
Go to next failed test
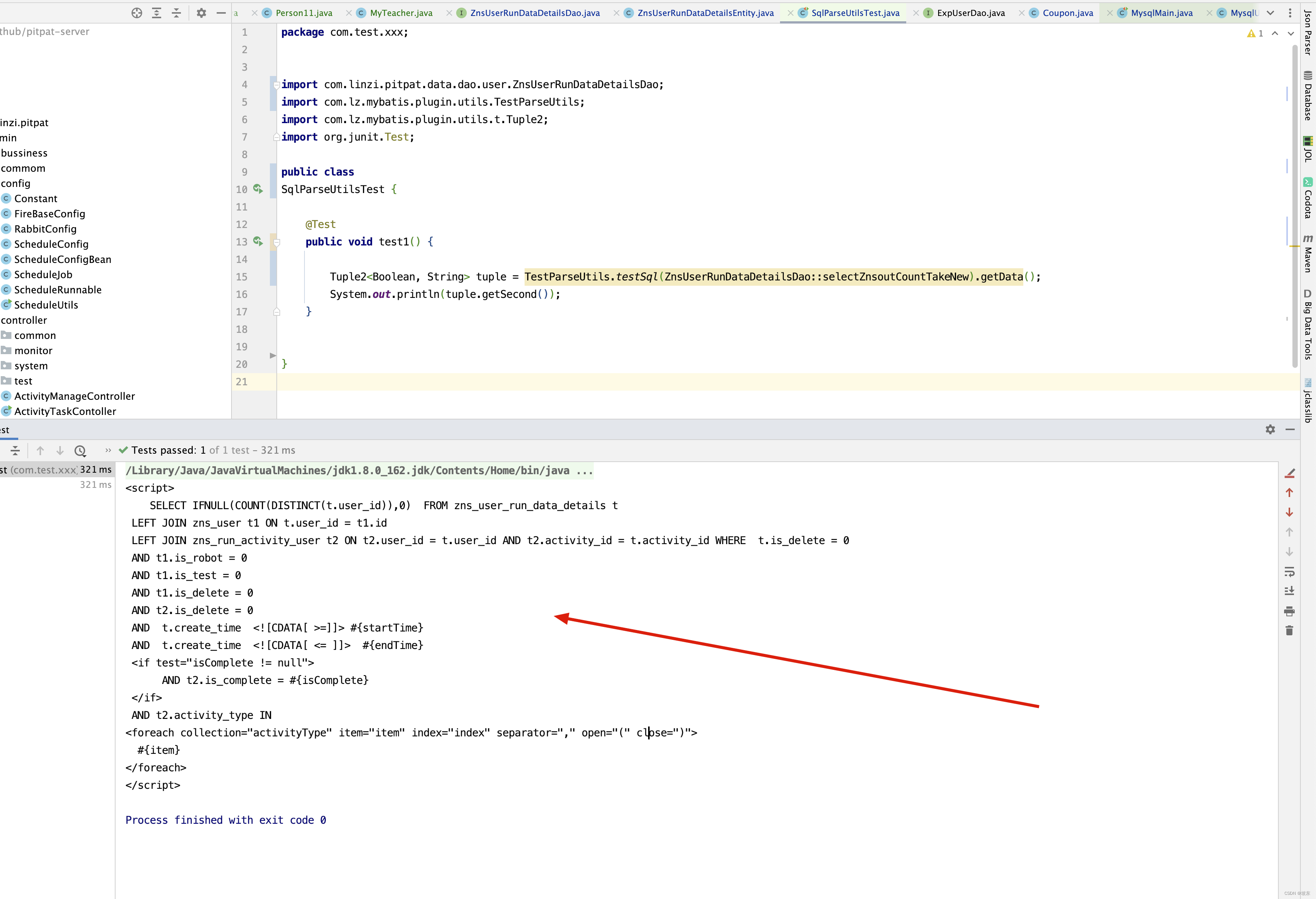coord(60,451)
